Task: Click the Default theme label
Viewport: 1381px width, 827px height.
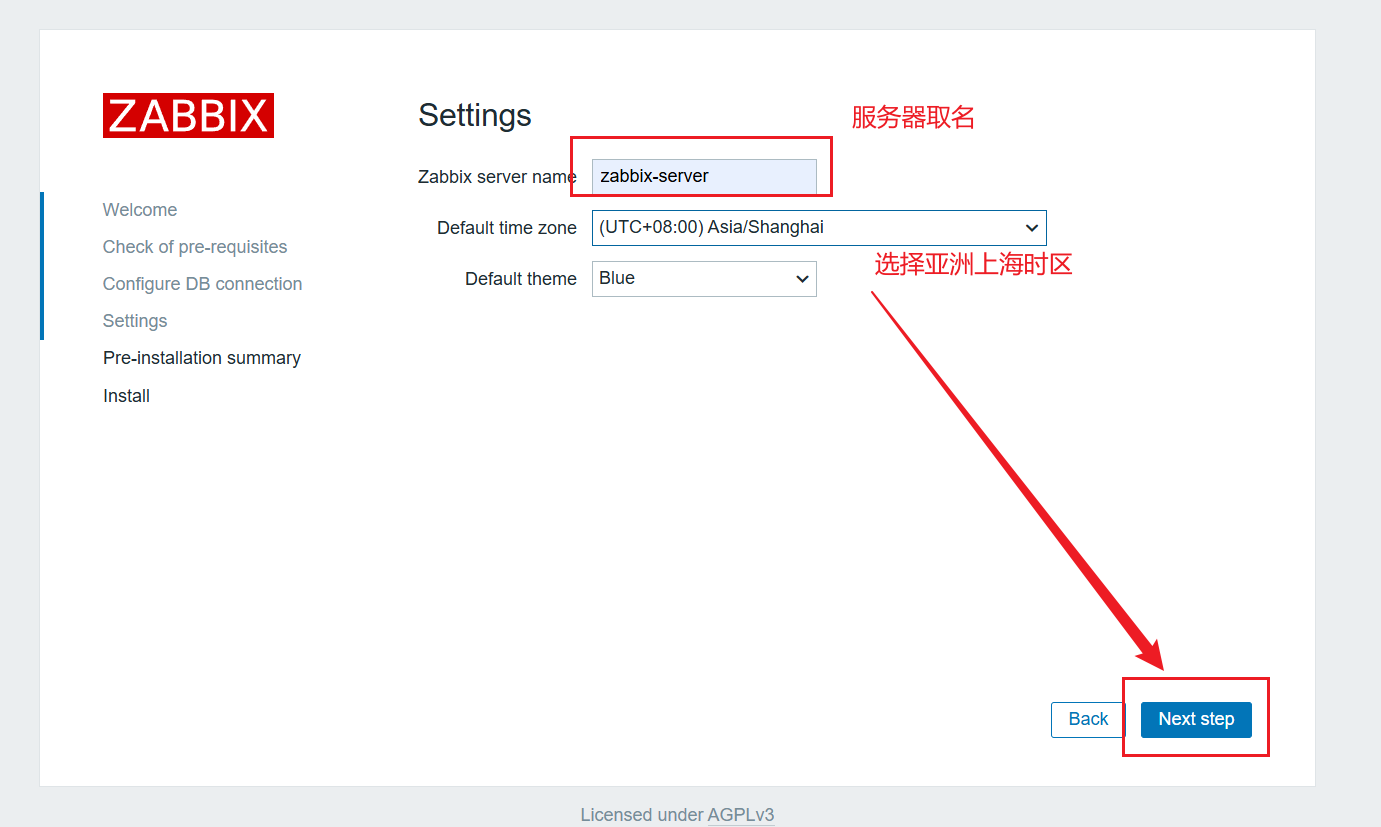Action: click(521, 279)
